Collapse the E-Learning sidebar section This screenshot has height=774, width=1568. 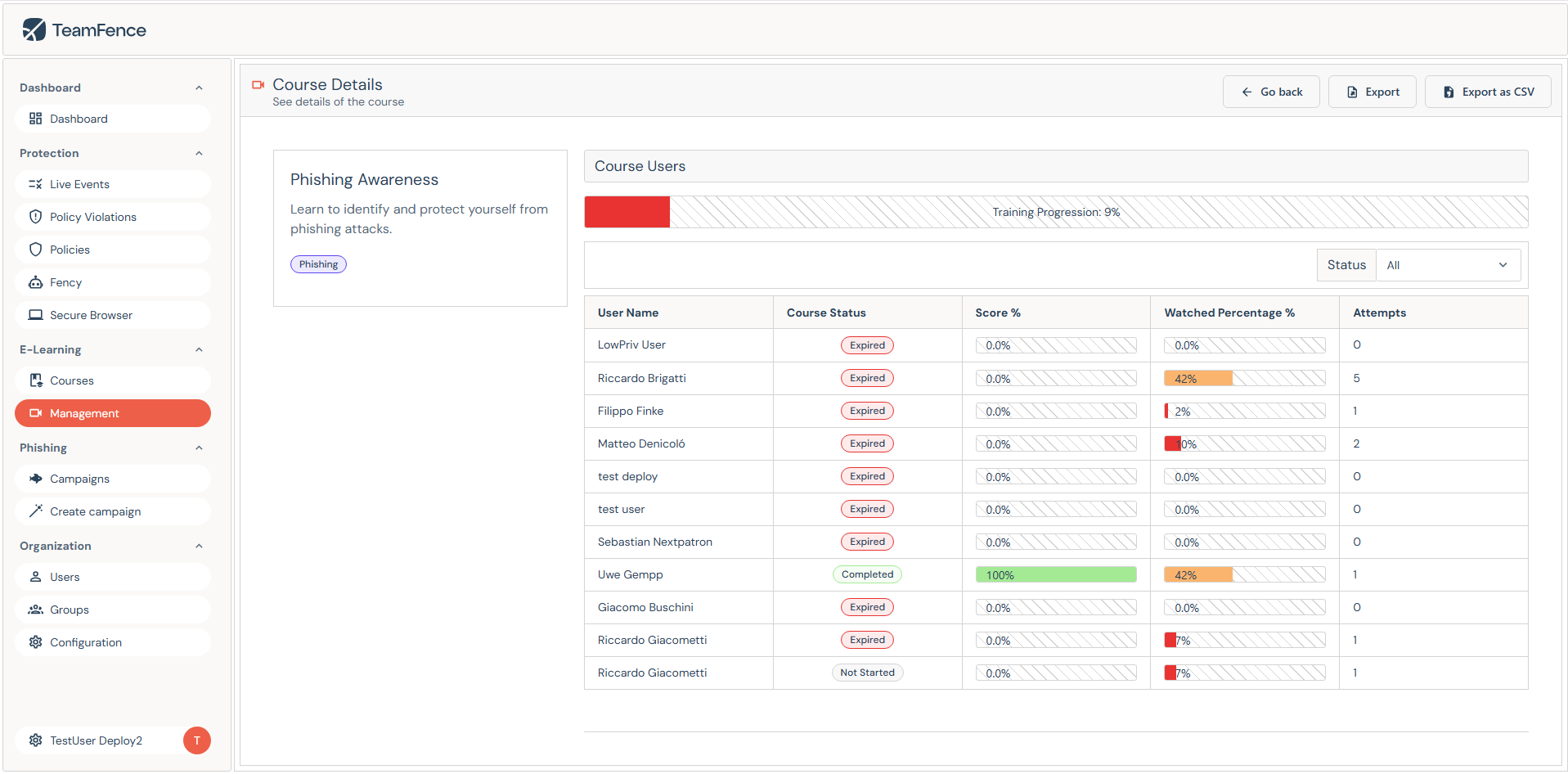199,350
